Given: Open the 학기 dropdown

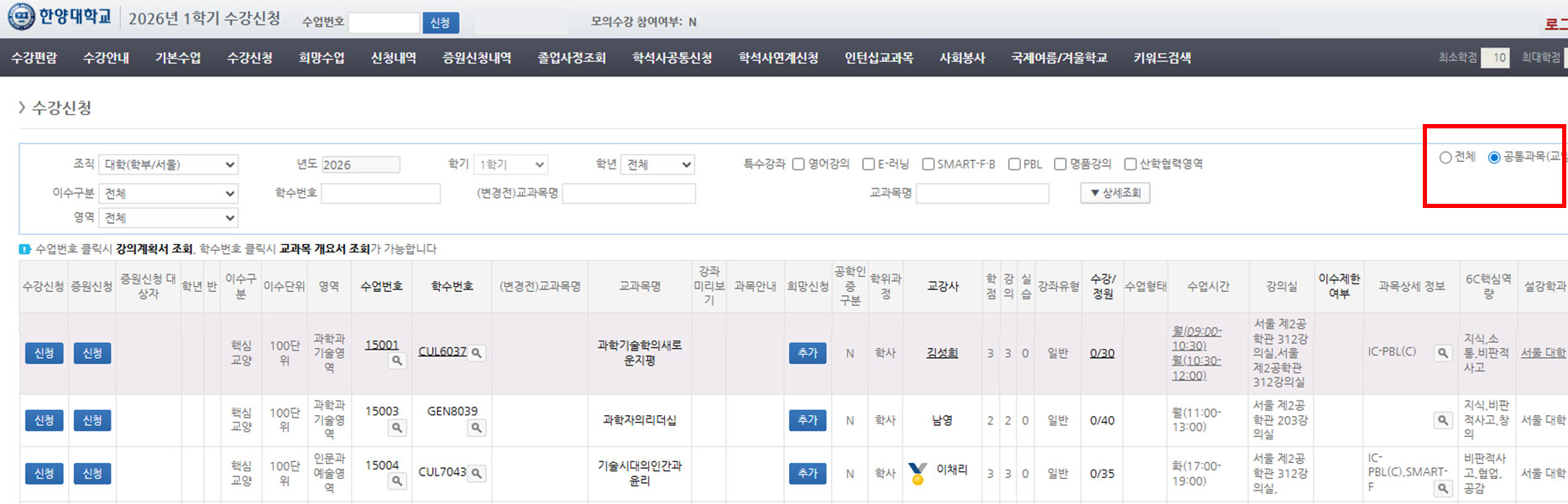Looking at the screenshot, I should pyautogui.click(x=510, y=164).
